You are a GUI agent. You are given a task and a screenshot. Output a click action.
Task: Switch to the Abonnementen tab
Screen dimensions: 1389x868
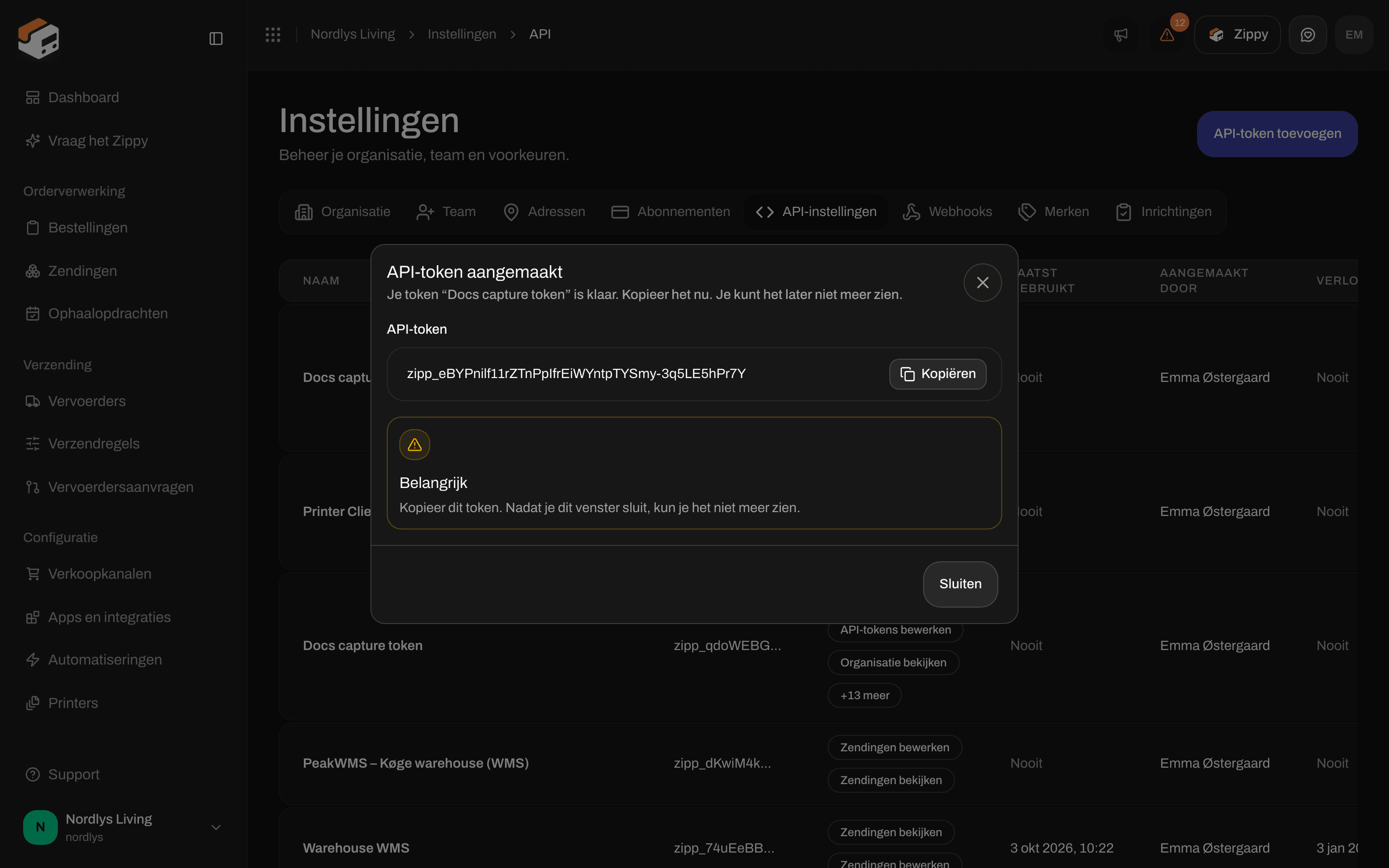coord(670,212)
